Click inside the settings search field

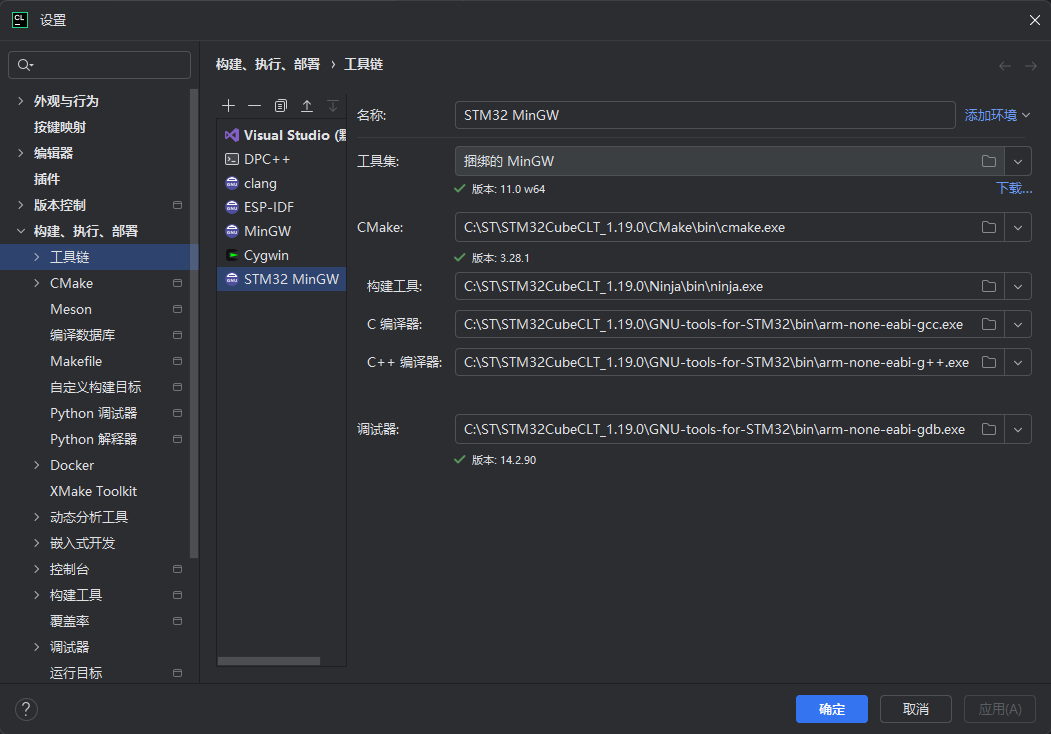(99, 64)
